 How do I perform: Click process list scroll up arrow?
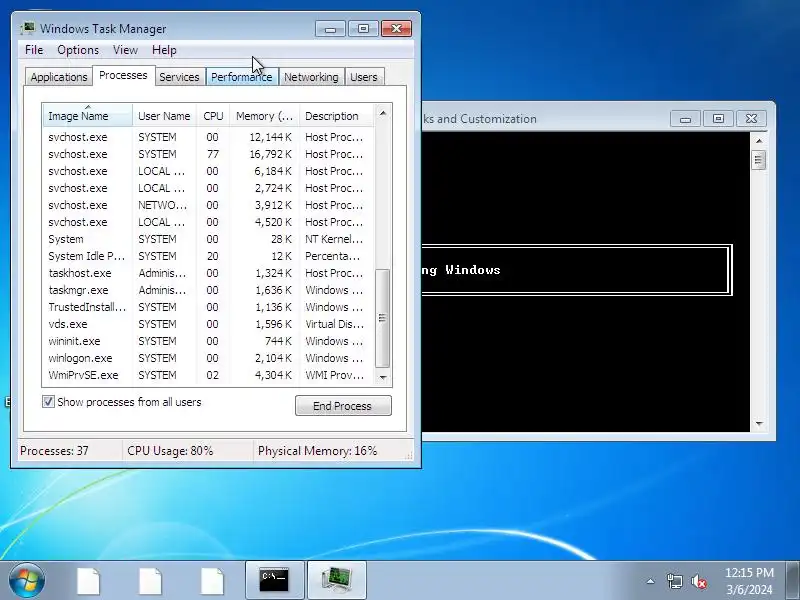(383, 113)
